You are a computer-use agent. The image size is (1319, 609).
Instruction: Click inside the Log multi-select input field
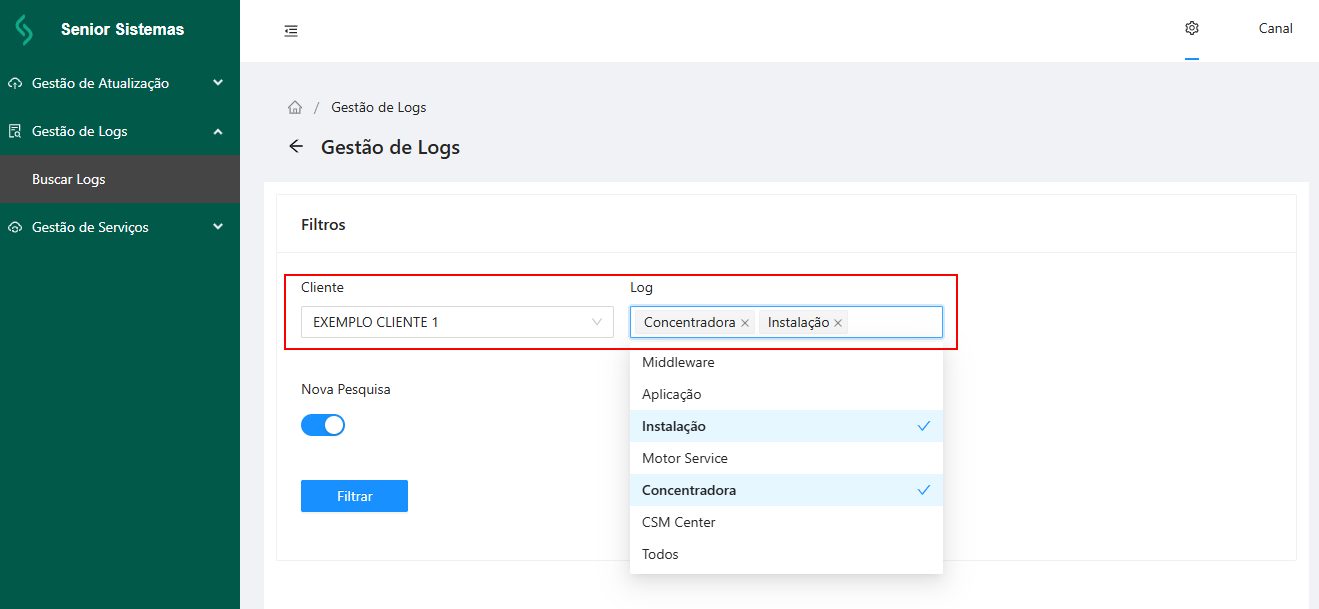(x=893, y=322)
